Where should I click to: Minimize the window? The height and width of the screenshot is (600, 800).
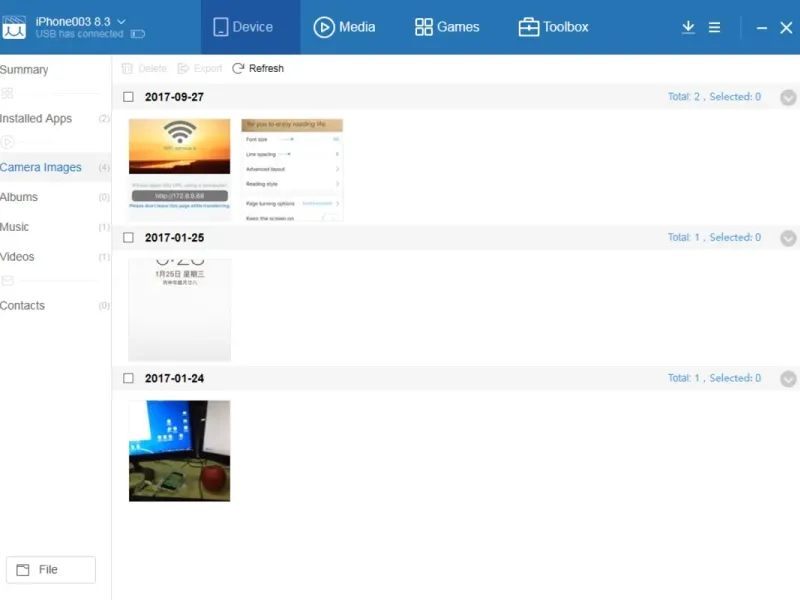tap(762, 28)
